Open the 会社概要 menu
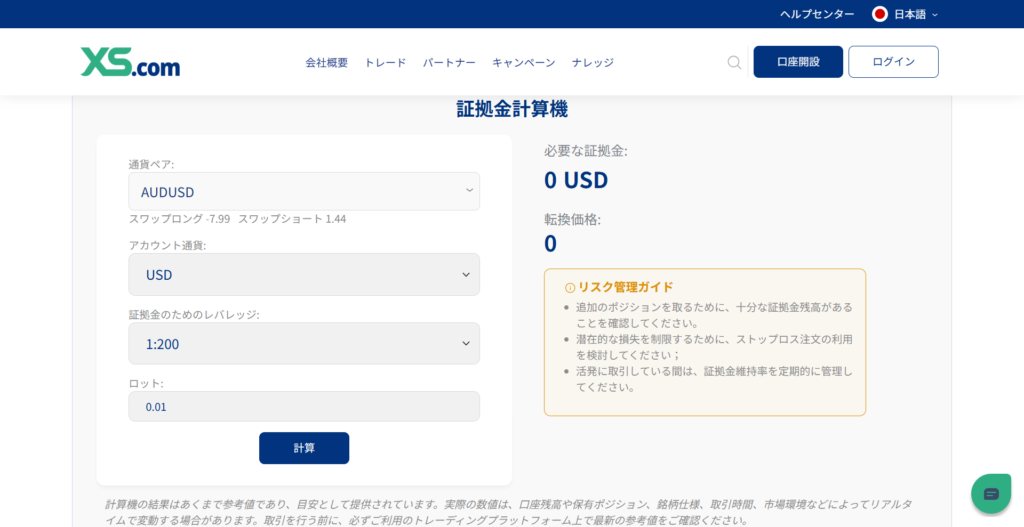The height and width of the screenshot is (527, 1024). 327,63
